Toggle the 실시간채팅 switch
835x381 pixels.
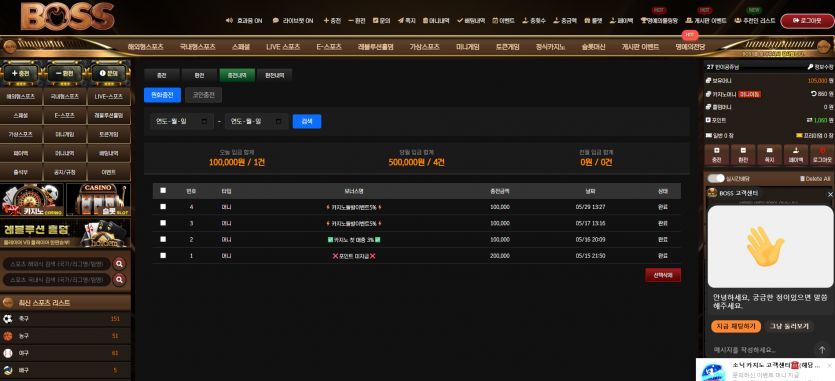716,178
